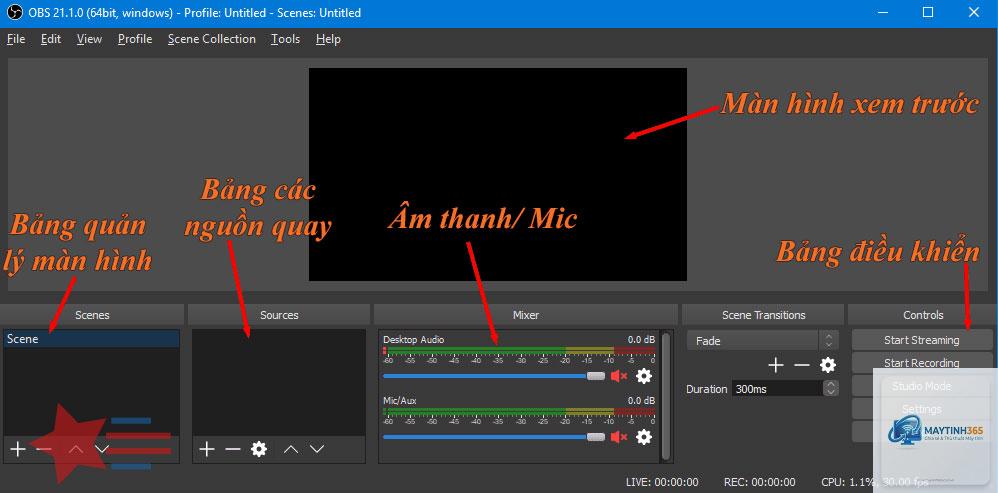The image size is (998, 493).
Task: Click the Mixer panel scrollbar
Action: pyautogui.click(x=666, y=394)
